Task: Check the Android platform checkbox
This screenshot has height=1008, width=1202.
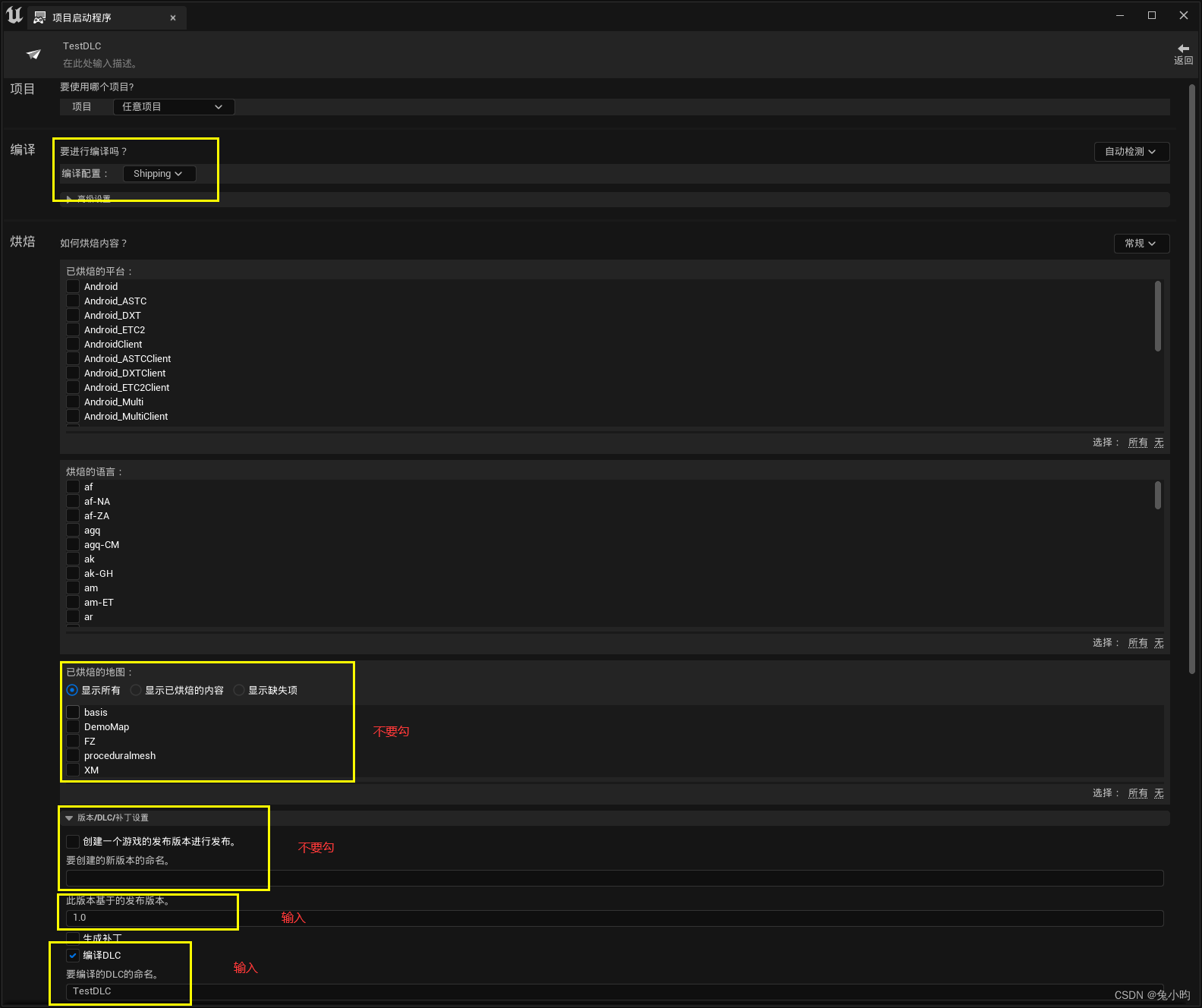Action: coord(73,286)
